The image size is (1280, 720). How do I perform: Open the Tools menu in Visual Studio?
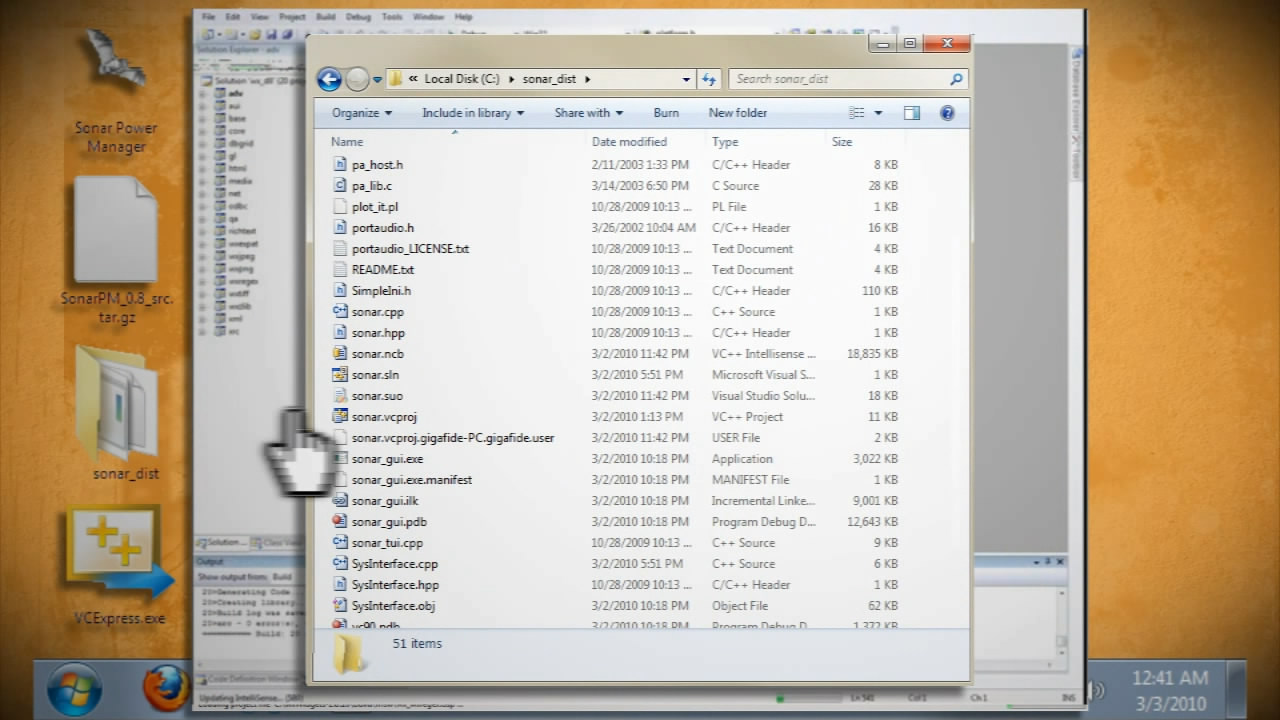(x=392, y=17)
